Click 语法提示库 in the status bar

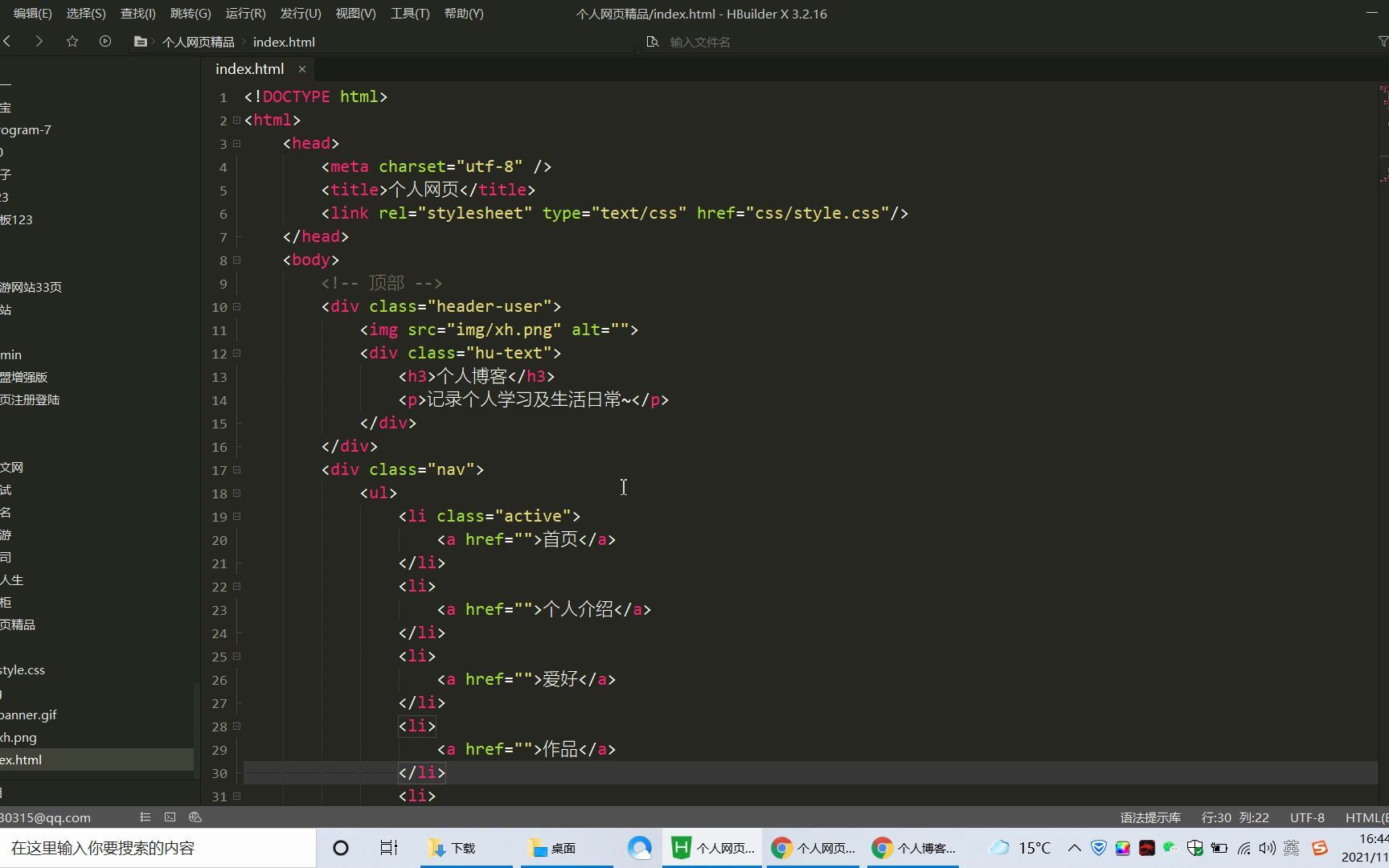pos(1149,817)
